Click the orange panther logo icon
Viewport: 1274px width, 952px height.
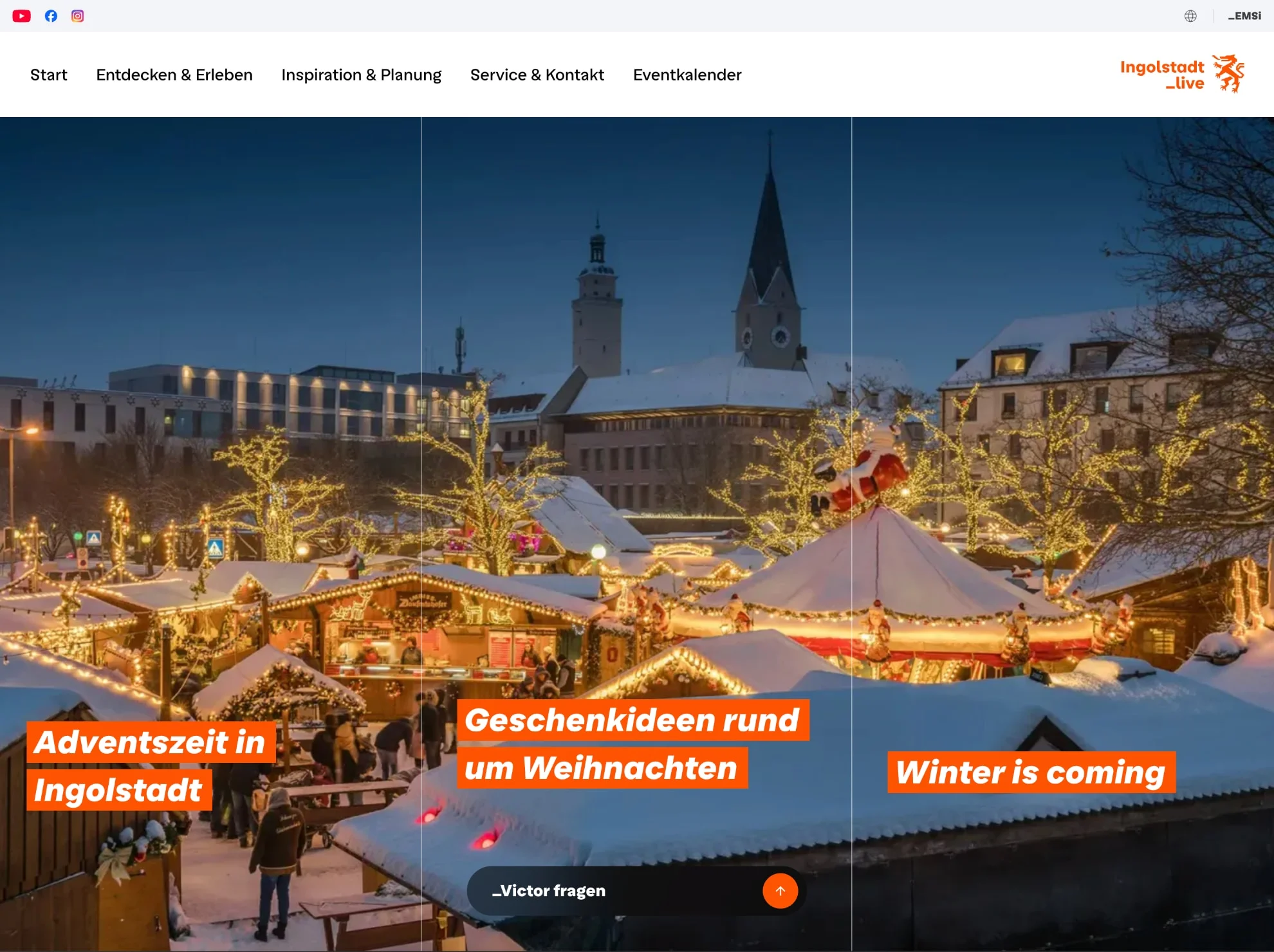coord(1229,73)
